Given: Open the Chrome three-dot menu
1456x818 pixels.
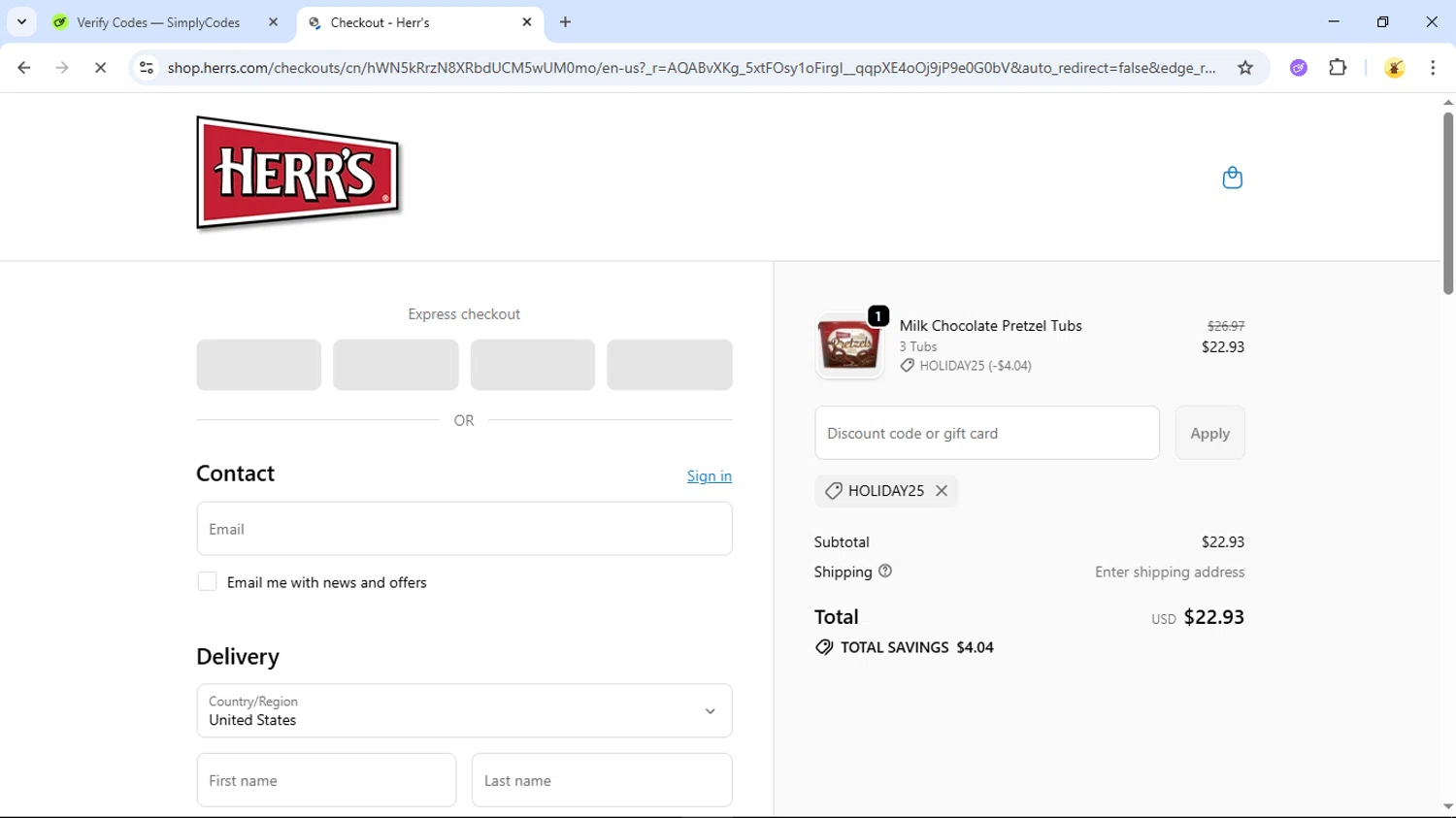Looking at the screenshot, I should (1433, 68).
